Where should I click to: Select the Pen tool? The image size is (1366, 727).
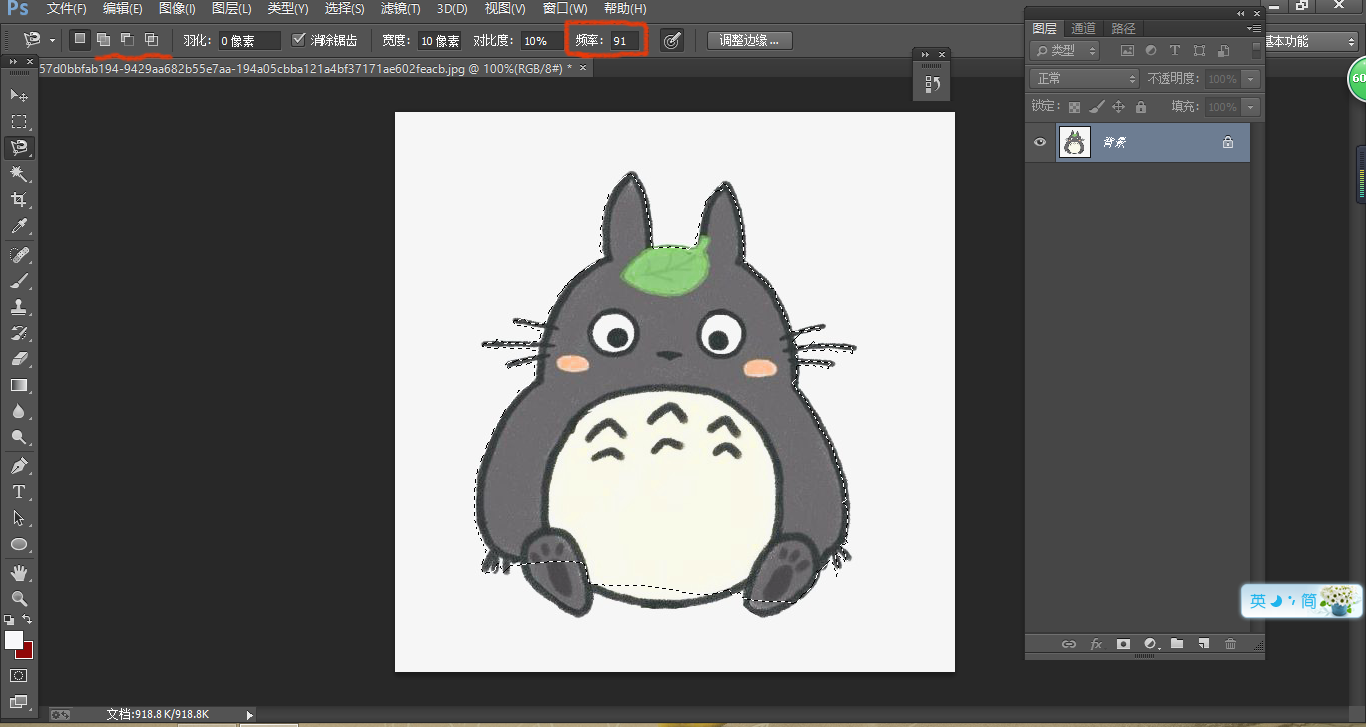tap(19, 466)
